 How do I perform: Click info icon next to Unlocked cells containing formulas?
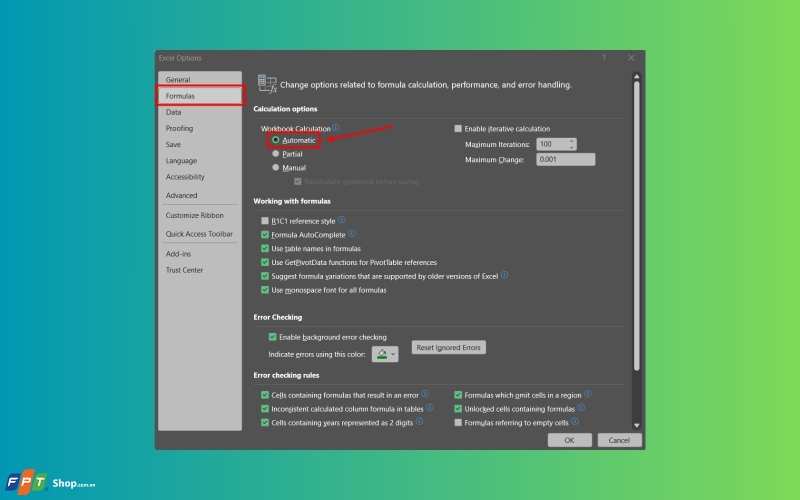(x=581, y=408)
